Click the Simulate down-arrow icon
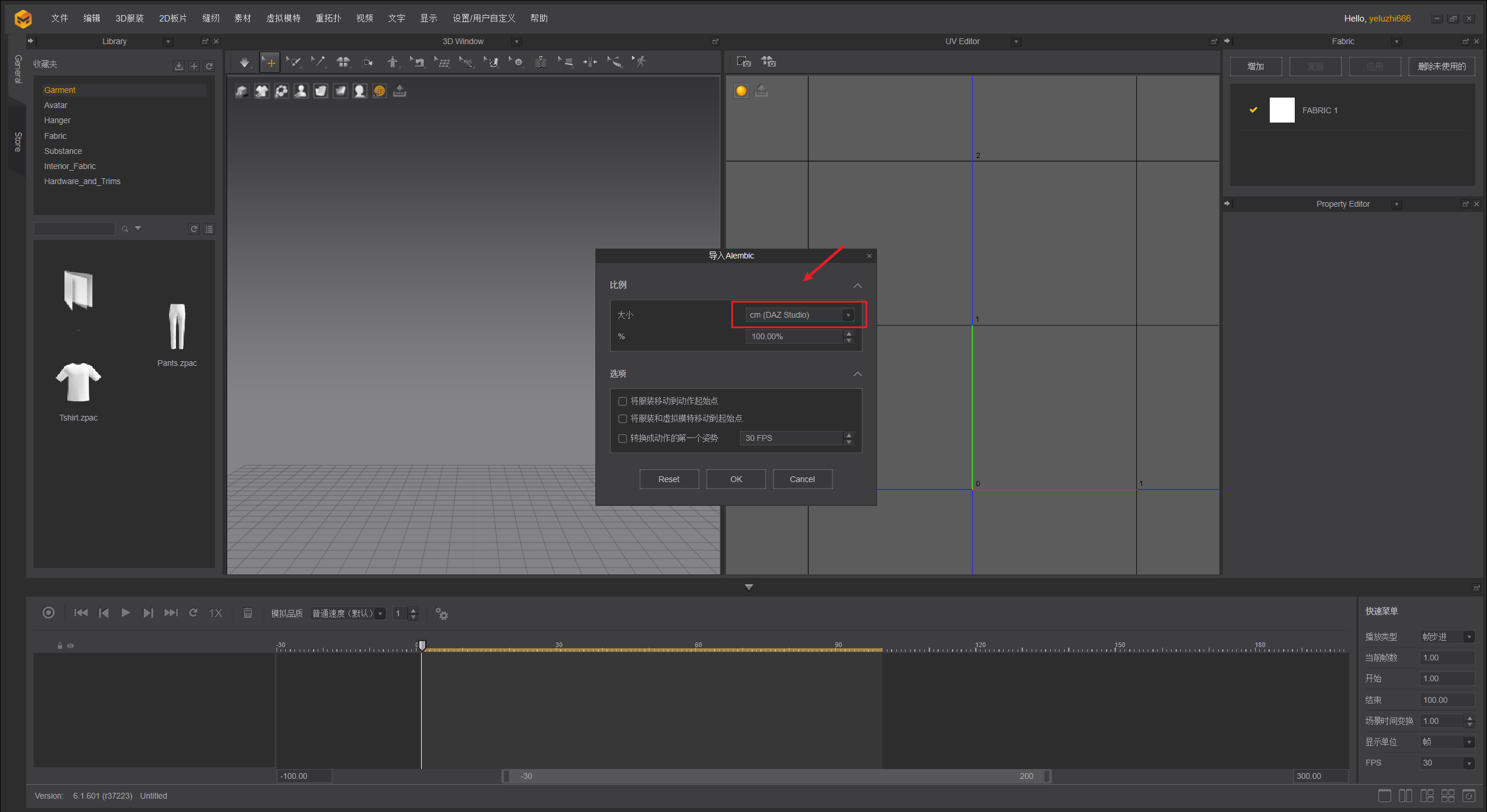The image size is (1487, 812). tap(245, 62)
